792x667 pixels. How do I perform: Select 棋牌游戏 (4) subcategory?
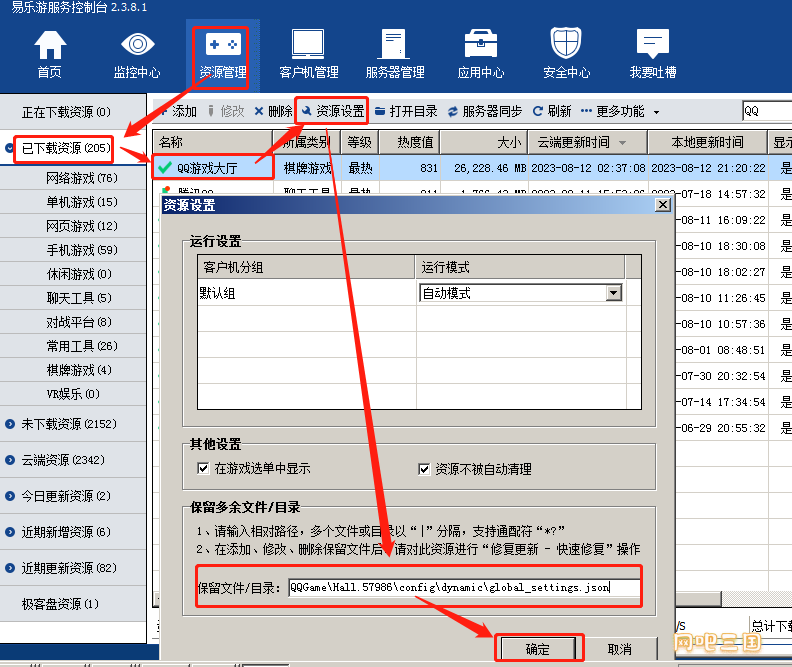79,370
